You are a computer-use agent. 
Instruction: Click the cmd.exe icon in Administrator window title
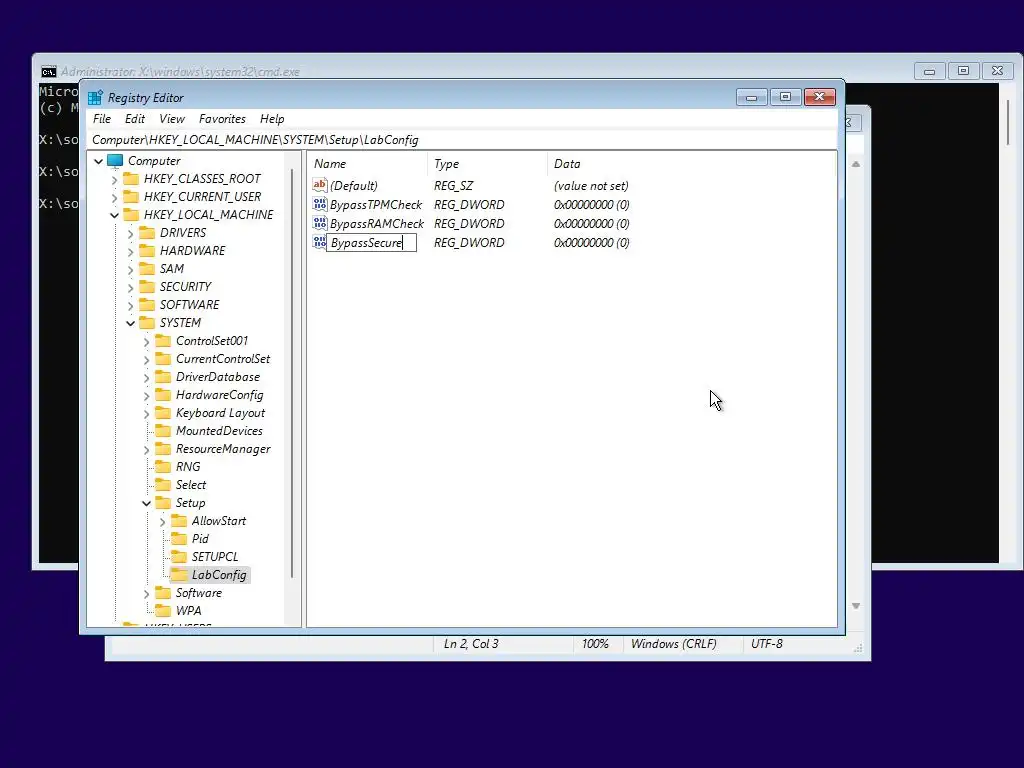click(49, 72)
